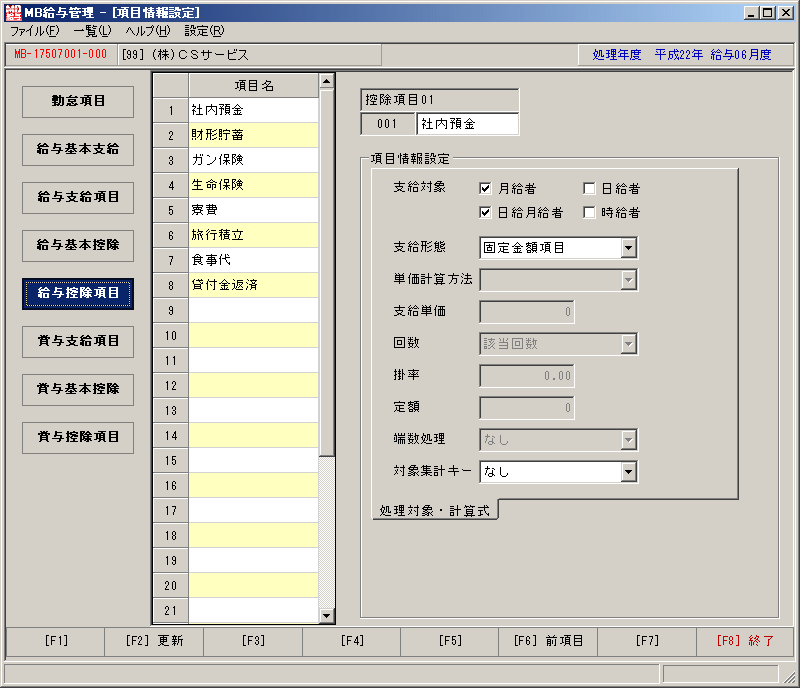Select the 食事代 row in the list
800x688 pixels.
click(x=254, y=260)
